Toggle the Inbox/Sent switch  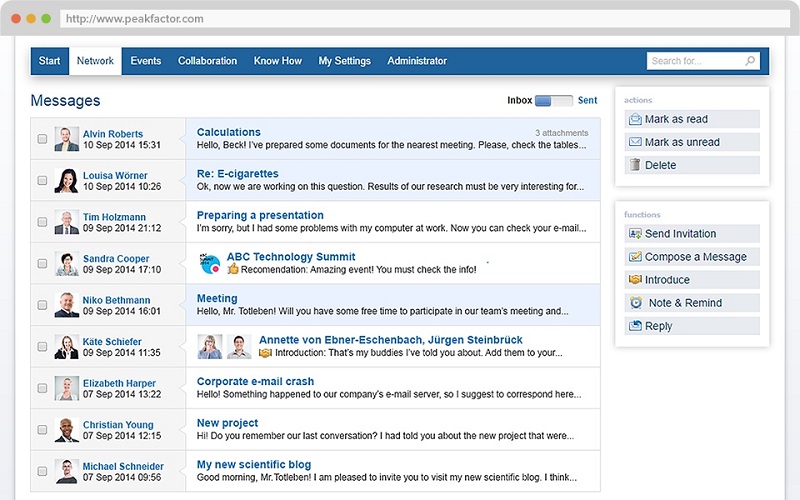[x=554, y=101]
